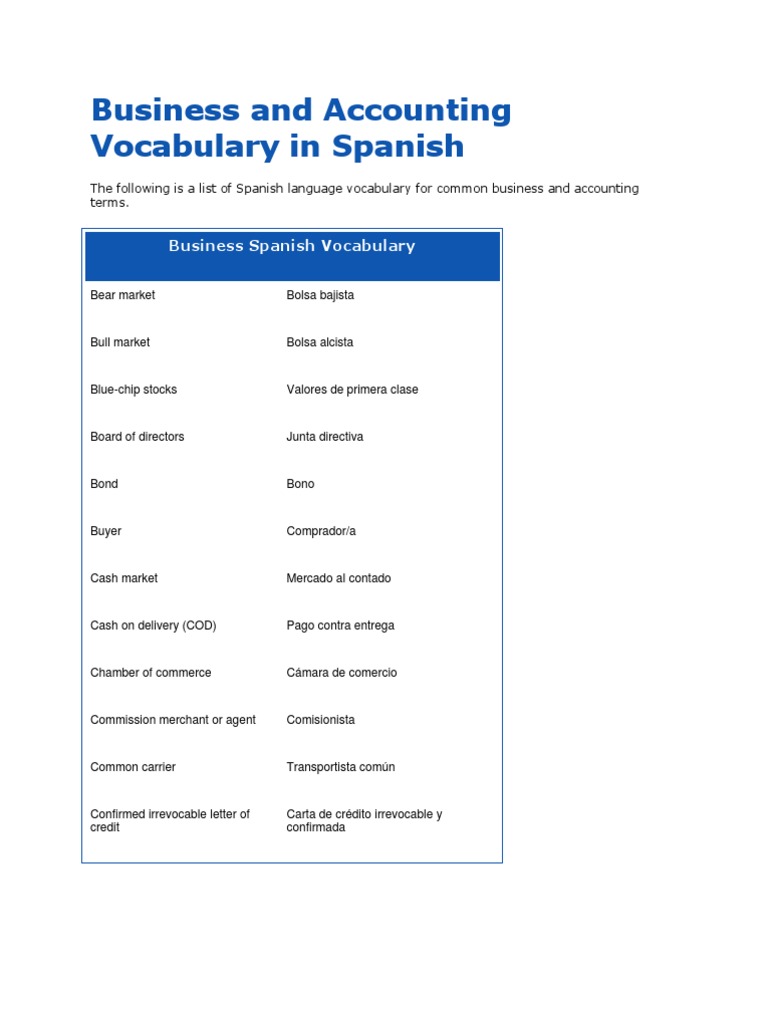Viewport: 768px width, 1024px height.
Task: Click the introductory paragraph text
Action: coord(364,195)
